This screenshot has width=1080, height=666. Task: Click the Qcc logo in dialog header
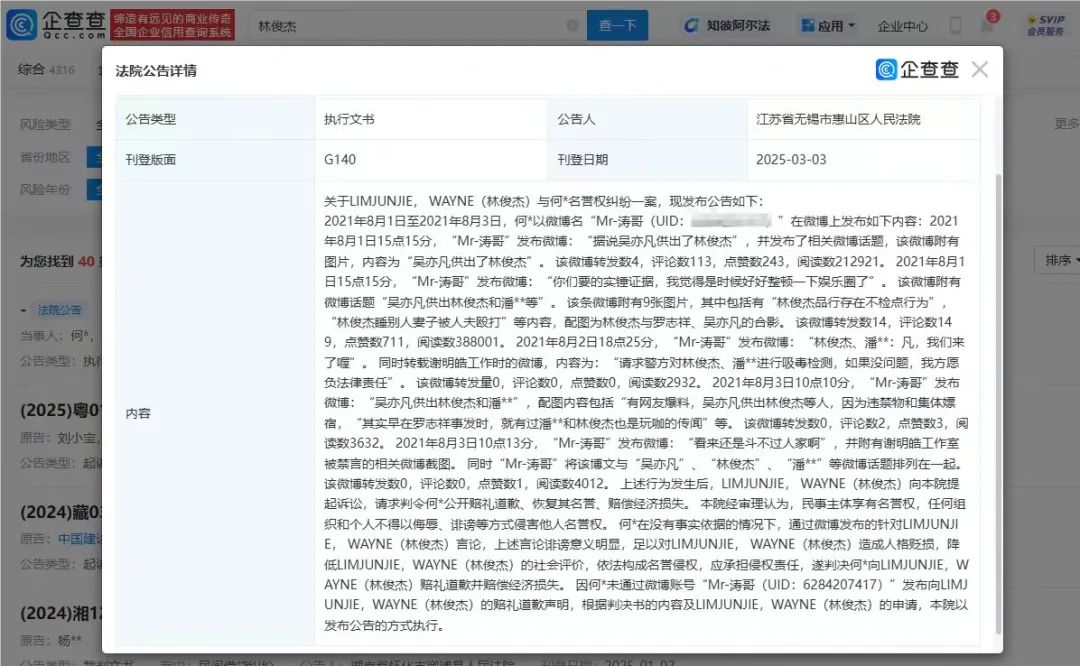pos(917,70)
